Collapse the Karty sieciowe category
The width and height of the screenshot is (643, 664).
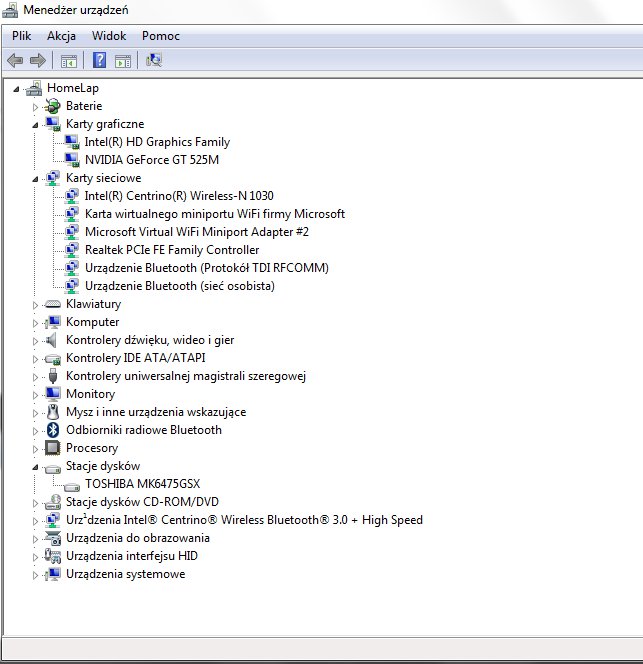coord(35,179)
